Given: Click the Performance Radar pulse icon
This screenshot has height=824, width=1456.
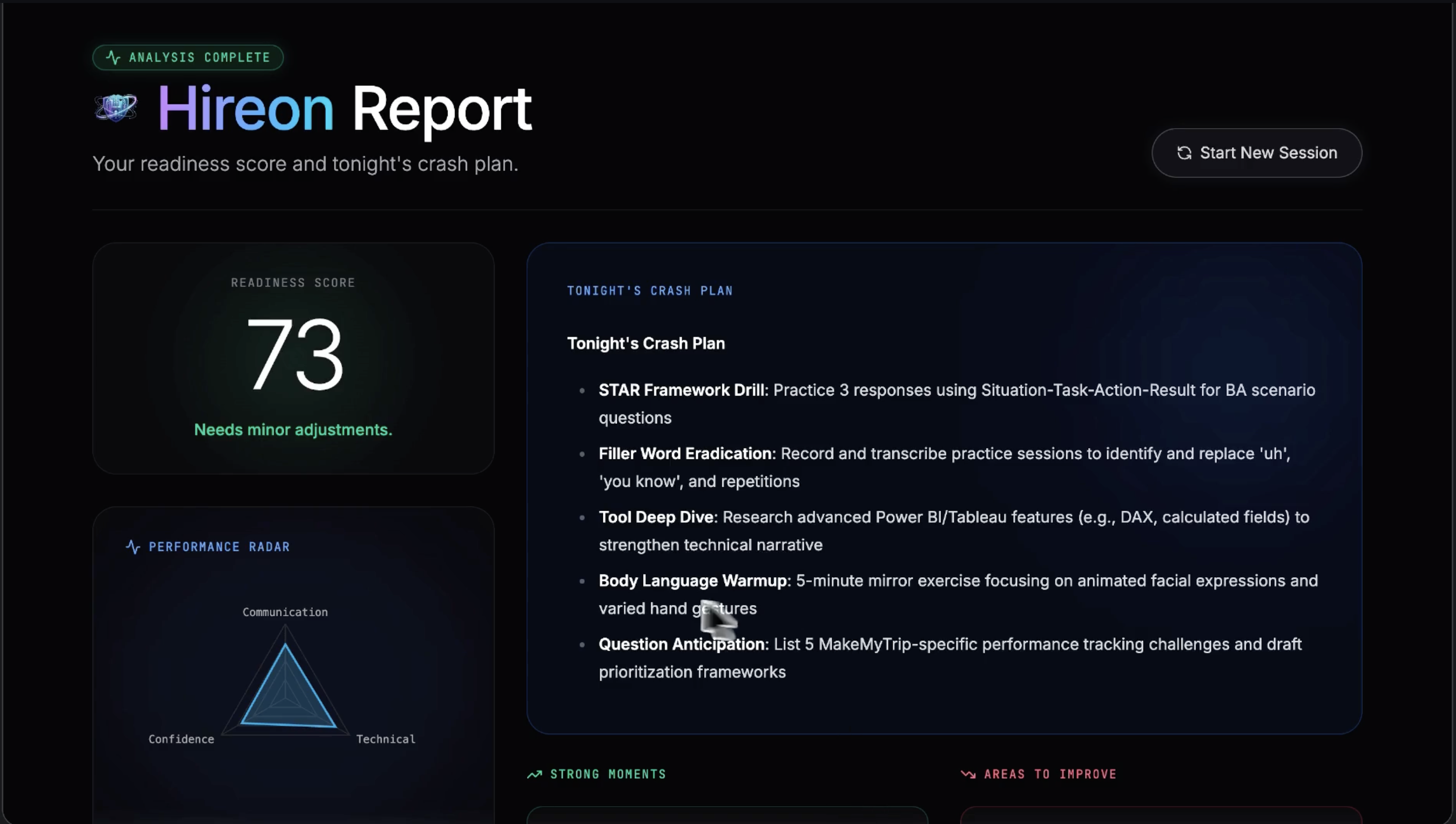Looking at the screenshot, I should coord(133,547).
